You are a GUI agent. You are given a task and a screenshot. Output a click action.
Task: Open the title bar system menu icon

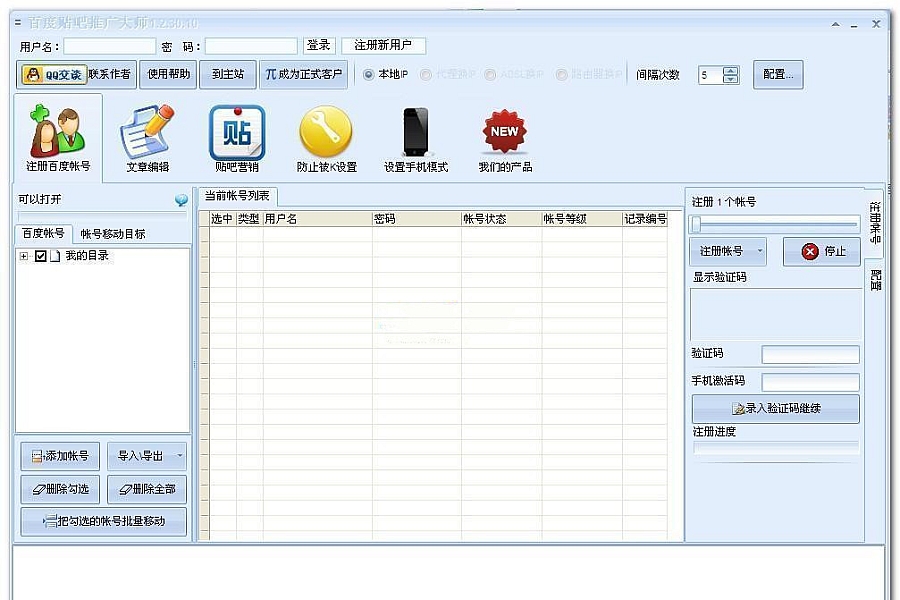[18, 23]
